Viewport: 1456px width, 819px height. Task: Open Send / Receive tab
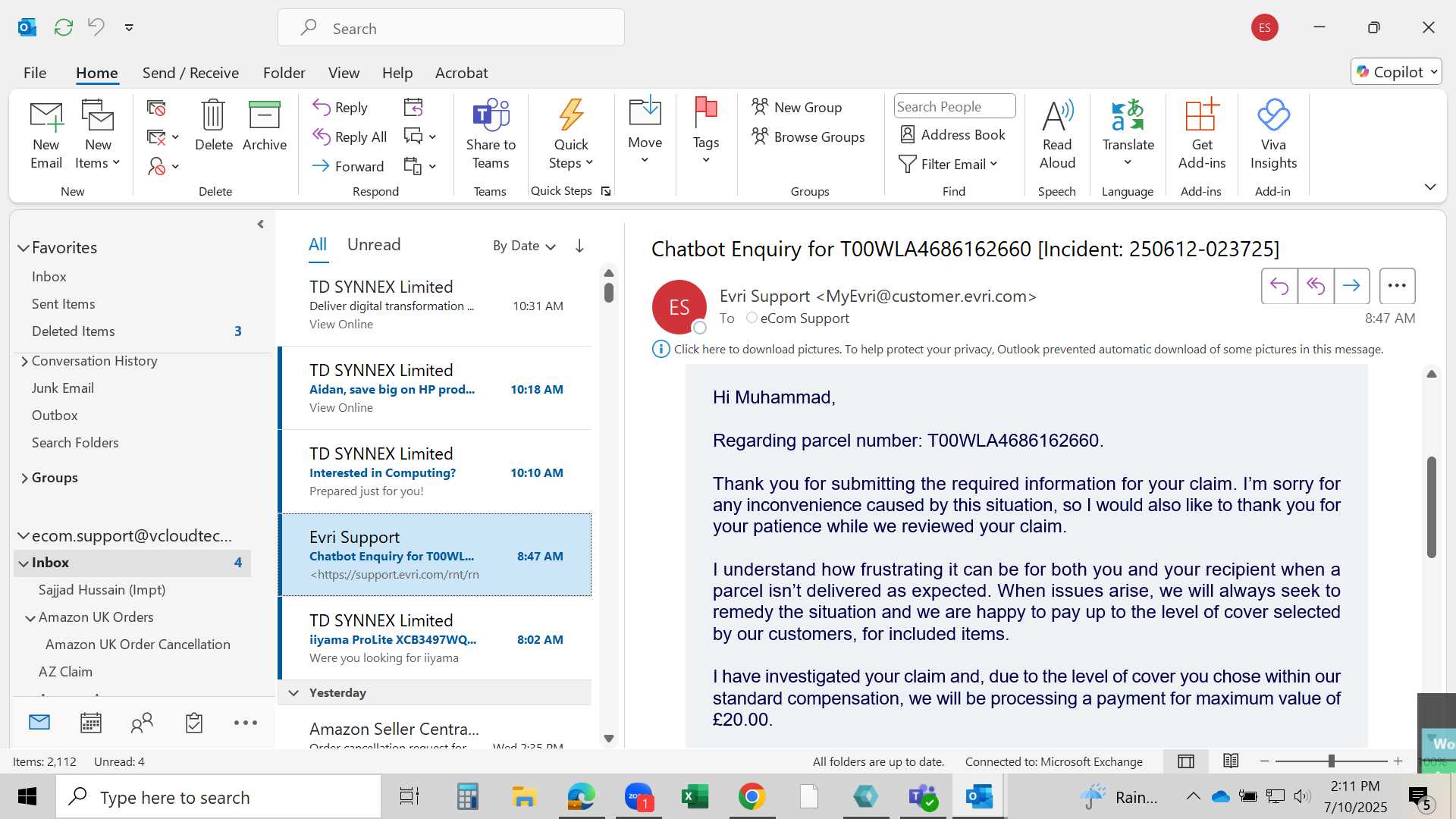(190, 73)
